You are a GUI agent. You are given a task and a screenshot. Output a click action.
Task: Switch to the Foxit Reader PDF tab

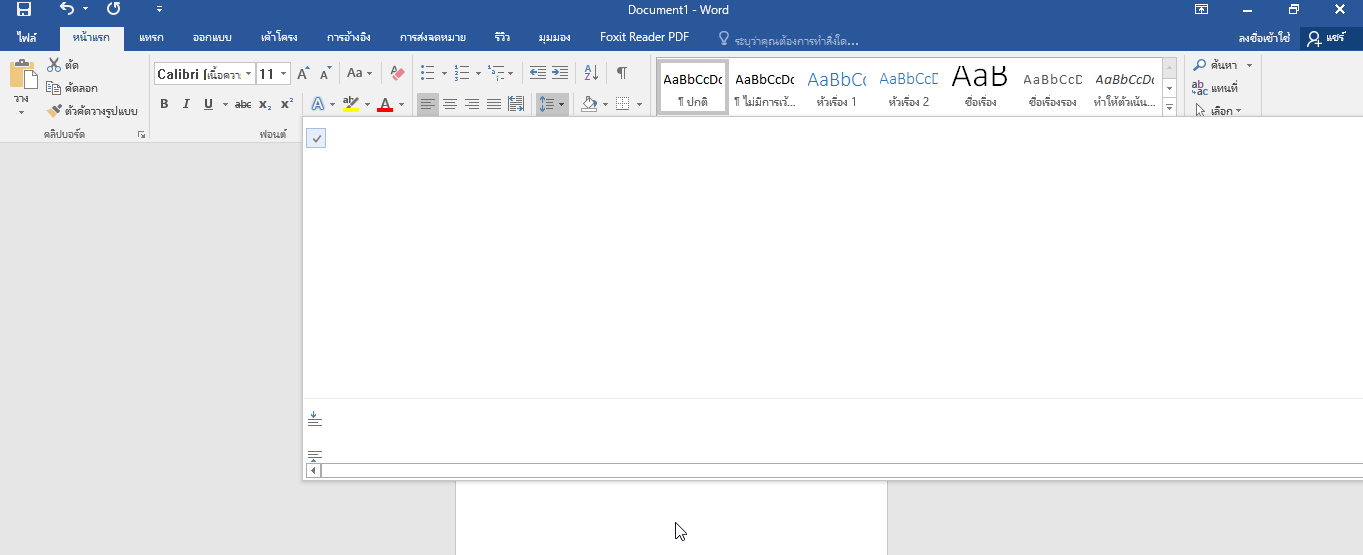coord(644,38)
